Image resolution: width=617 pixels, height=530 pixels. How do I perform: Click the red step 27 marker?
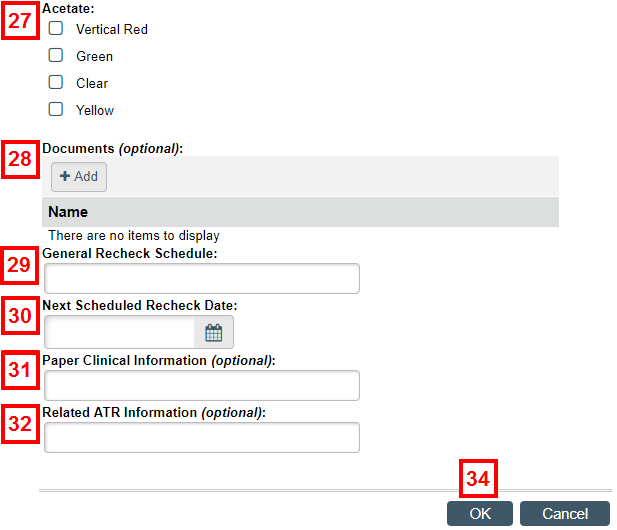(x=20, y=20)
